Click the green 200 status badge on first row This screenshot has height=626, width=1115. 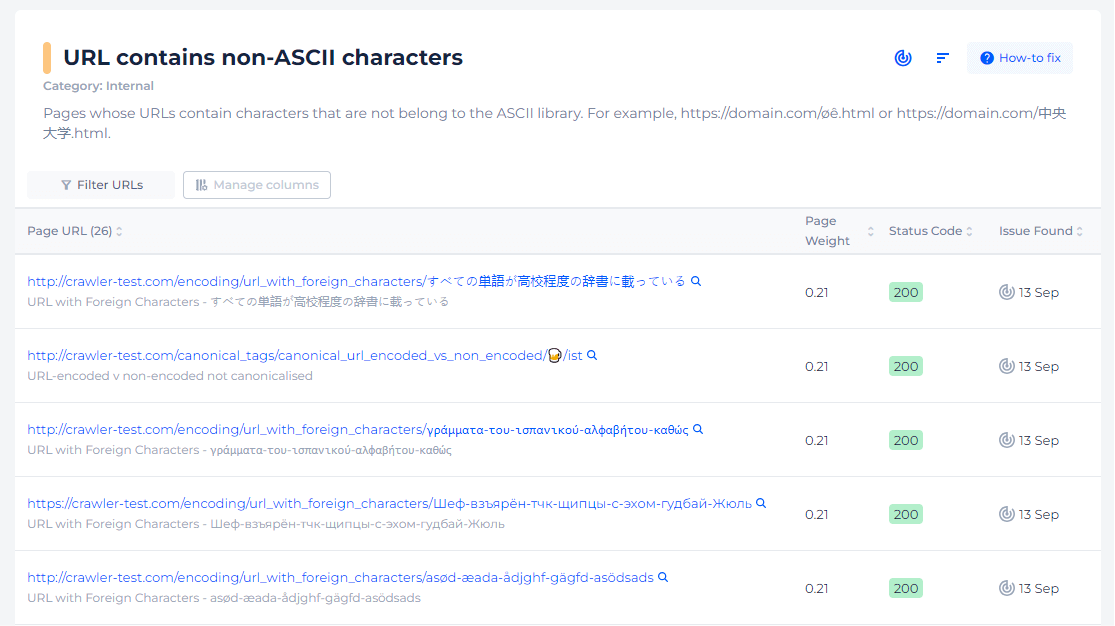pyautogui.click(x=905, y=292)
